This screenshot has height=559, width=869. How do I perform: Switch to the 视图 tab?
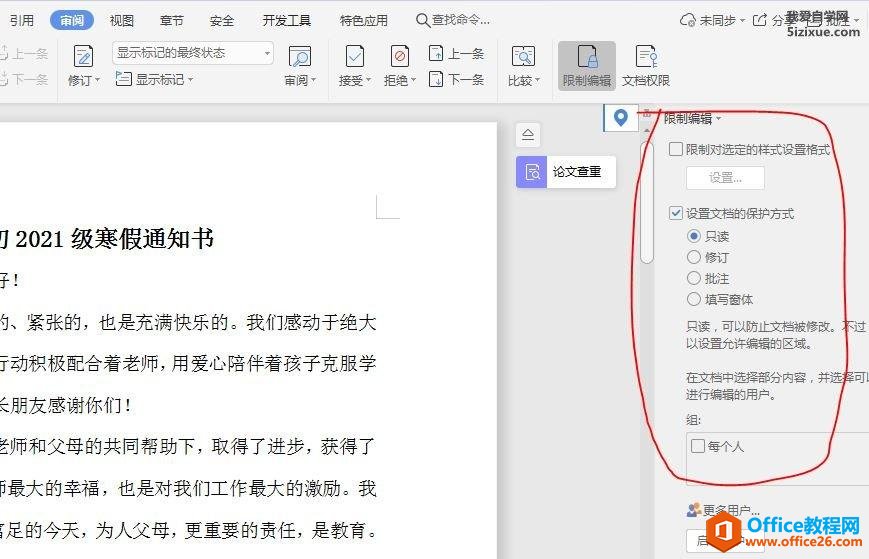[121, 21]
